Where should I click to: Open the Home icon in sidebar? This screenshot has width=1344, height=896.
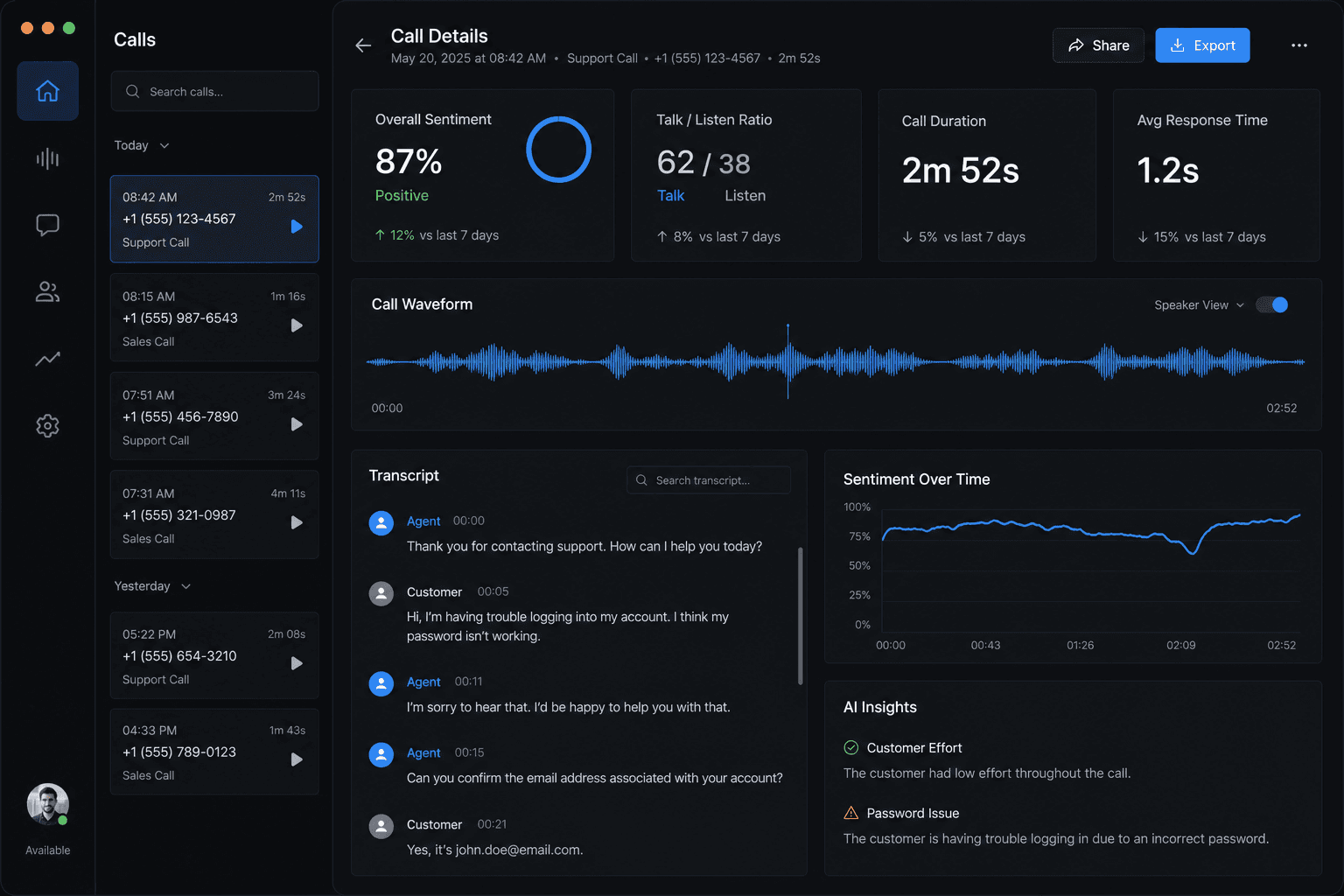coord(47,91)
